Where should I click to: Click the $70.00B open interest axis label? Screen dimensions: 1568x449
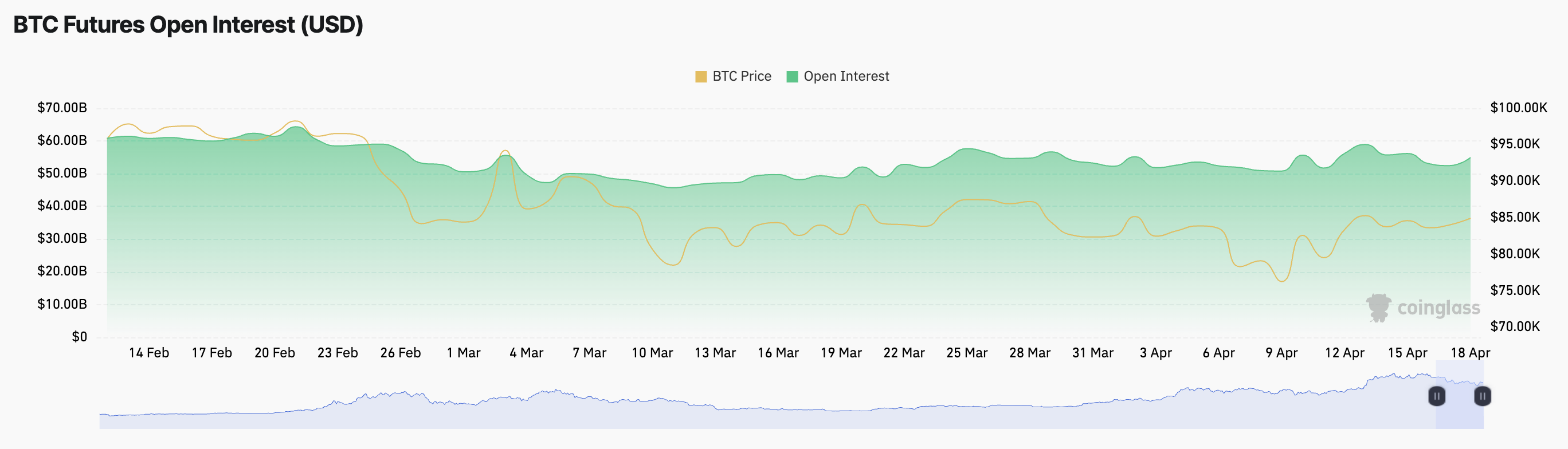[62, 108]
